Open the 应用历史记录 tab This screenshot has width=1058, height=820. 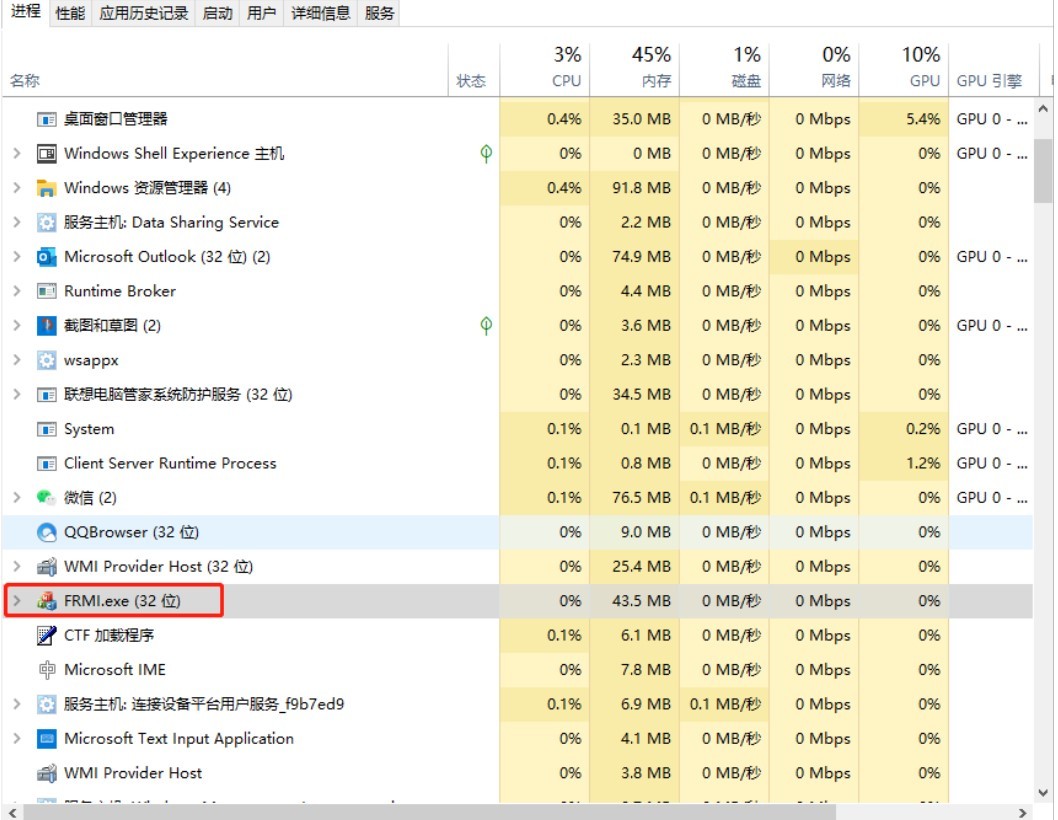[144, 13]
